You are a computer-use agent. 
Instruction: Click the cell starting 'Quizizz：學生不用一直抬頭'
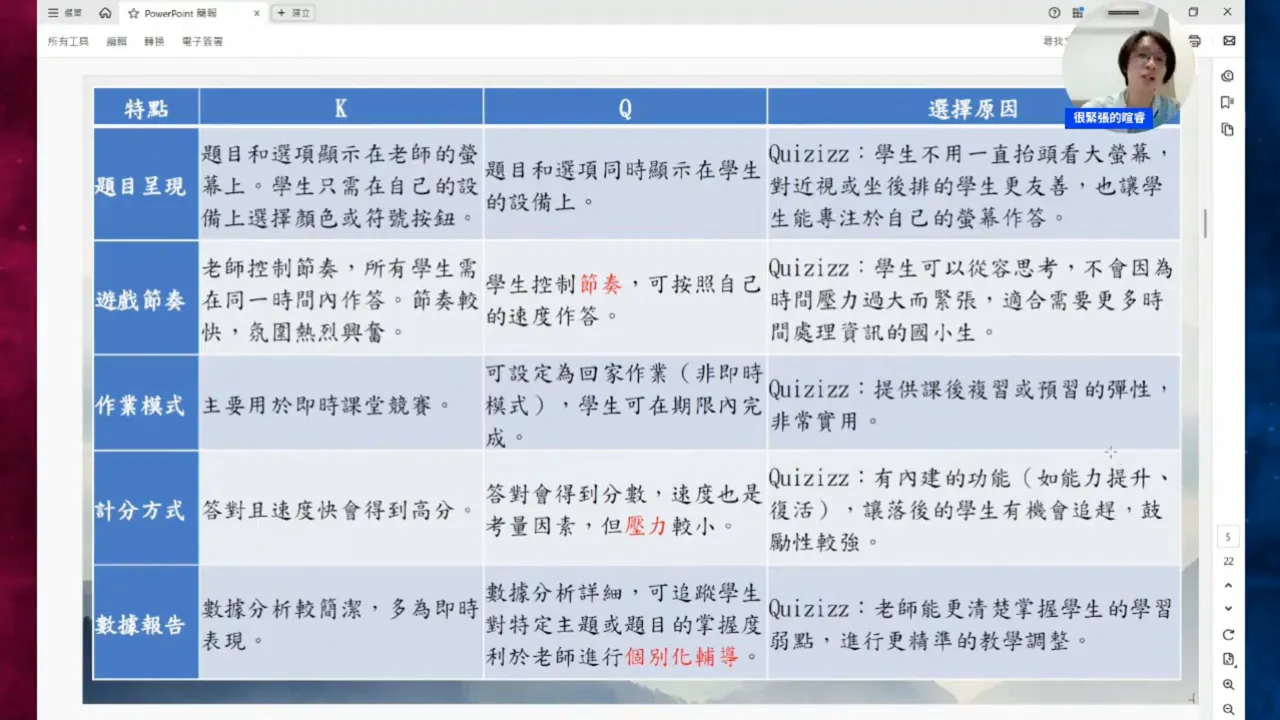[973, 185]
